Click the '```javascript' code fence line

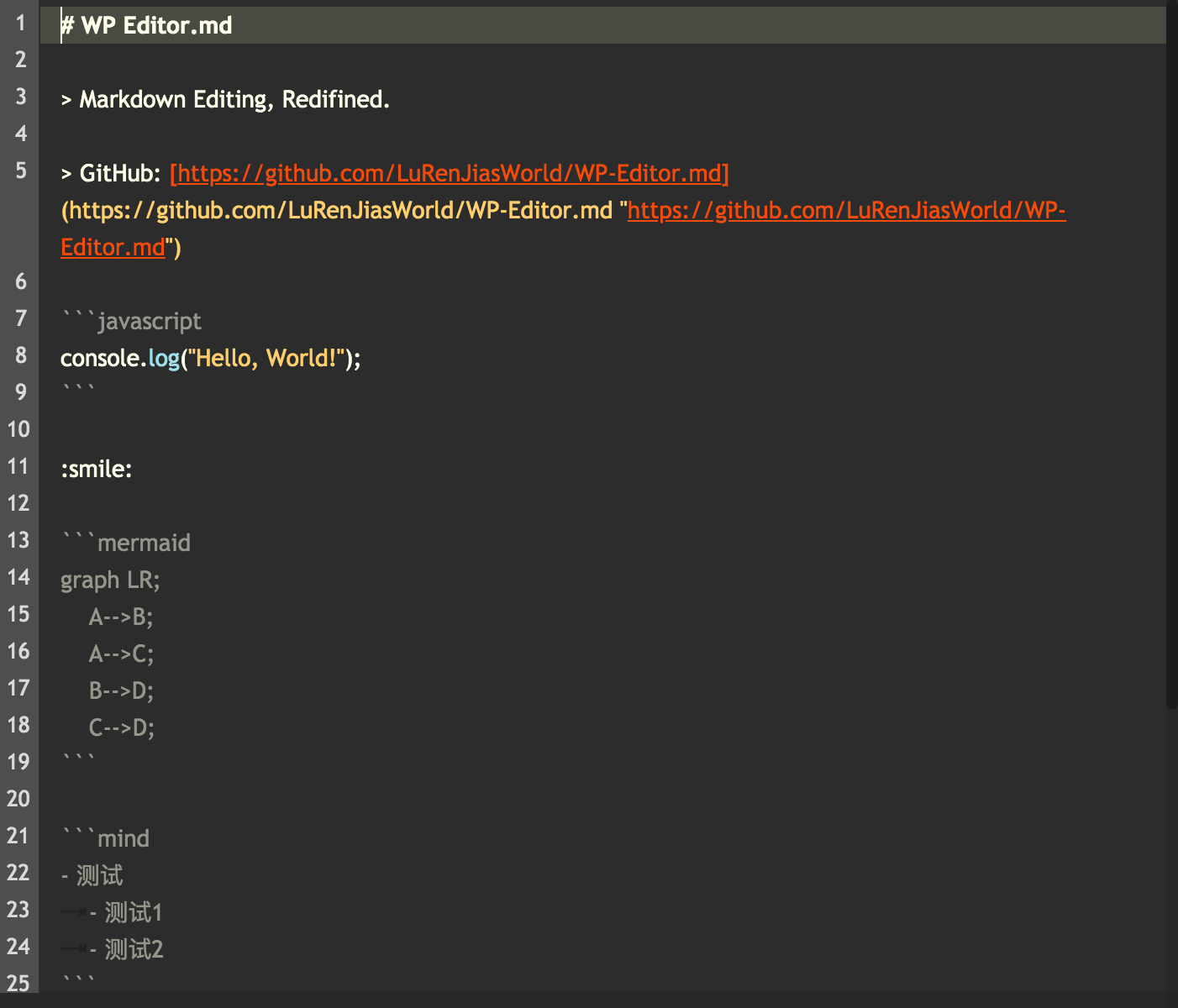click(131, 321)
